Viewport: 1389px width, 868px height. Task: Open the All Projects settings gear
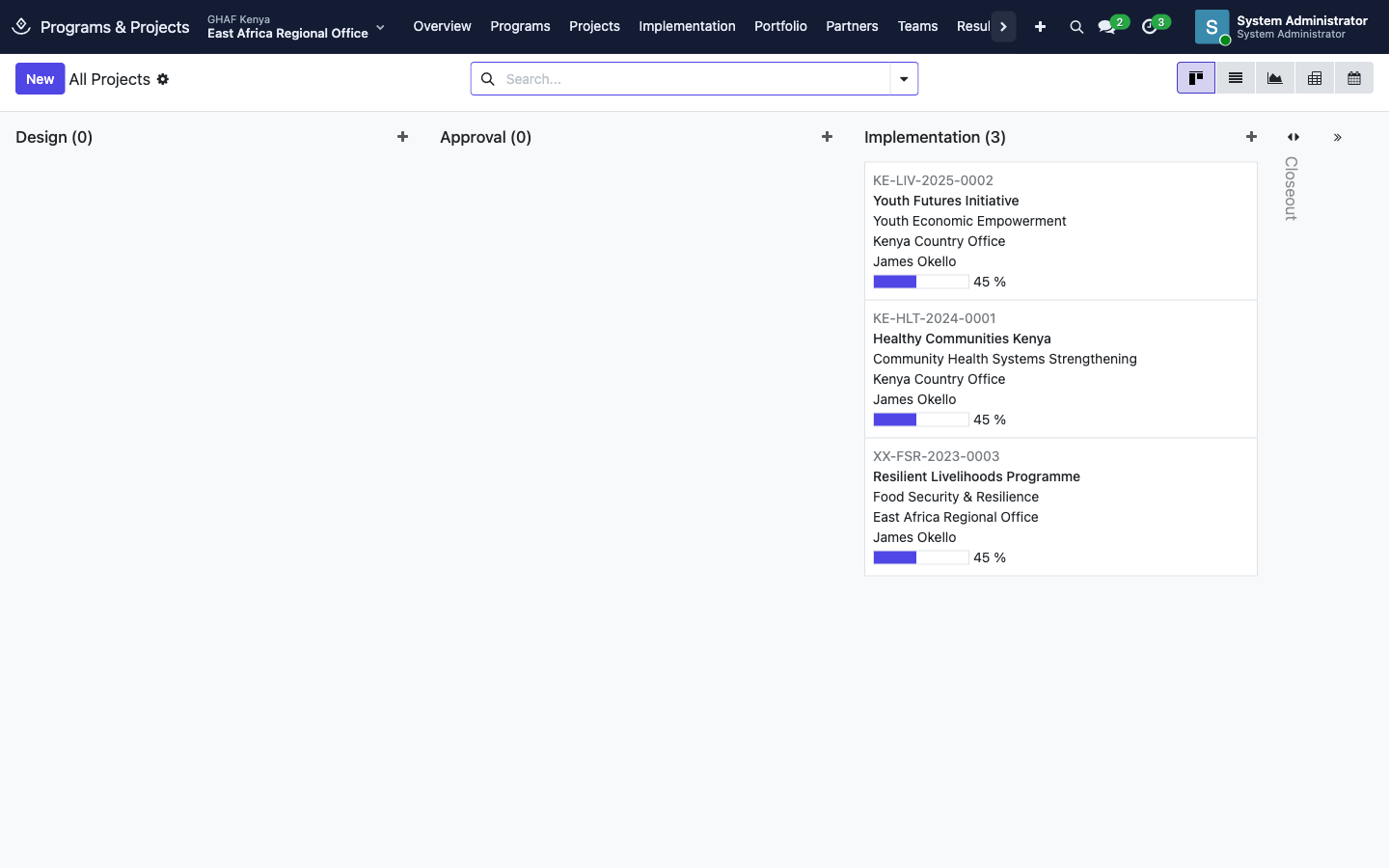(x=163, y=79)
